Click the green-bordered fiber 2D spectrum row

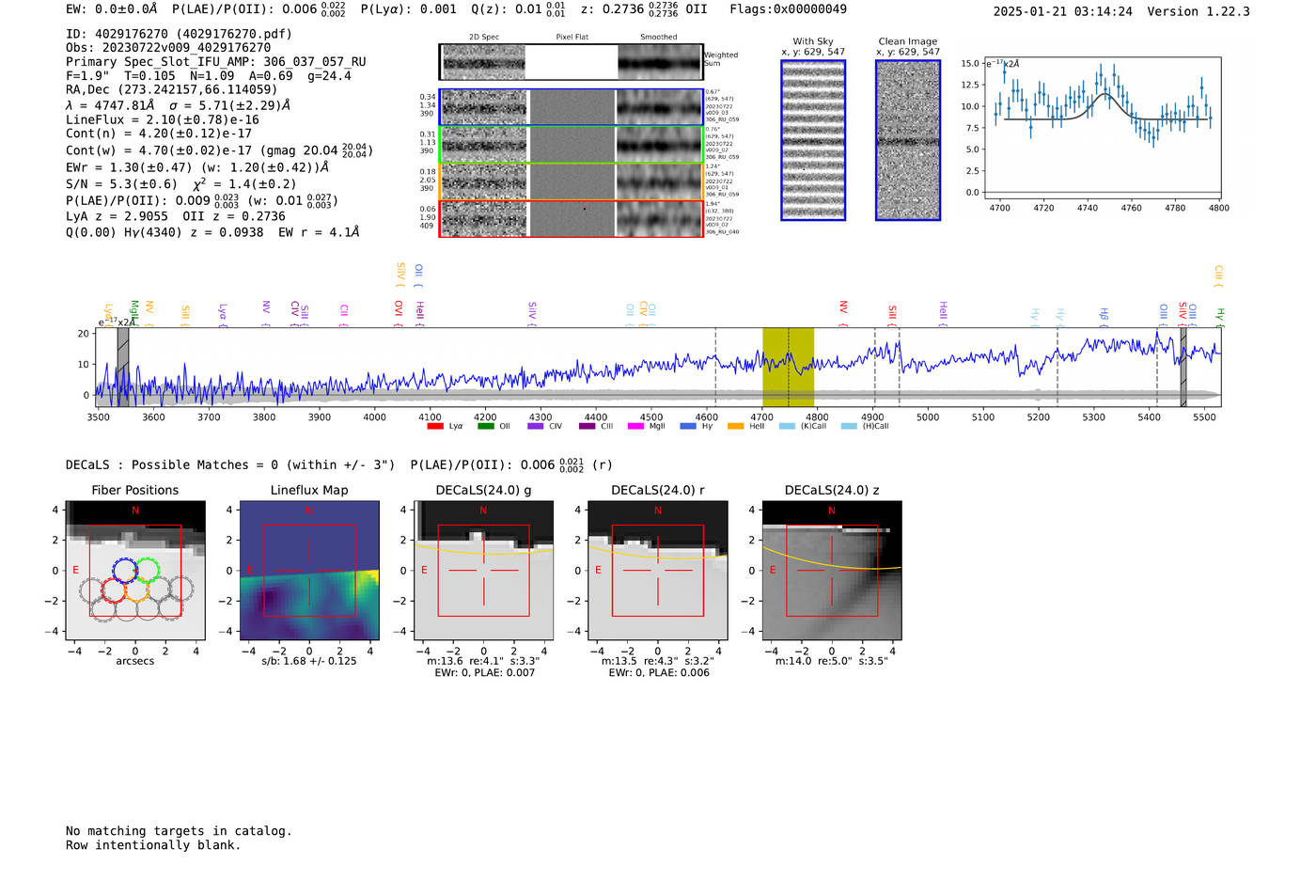571,145
